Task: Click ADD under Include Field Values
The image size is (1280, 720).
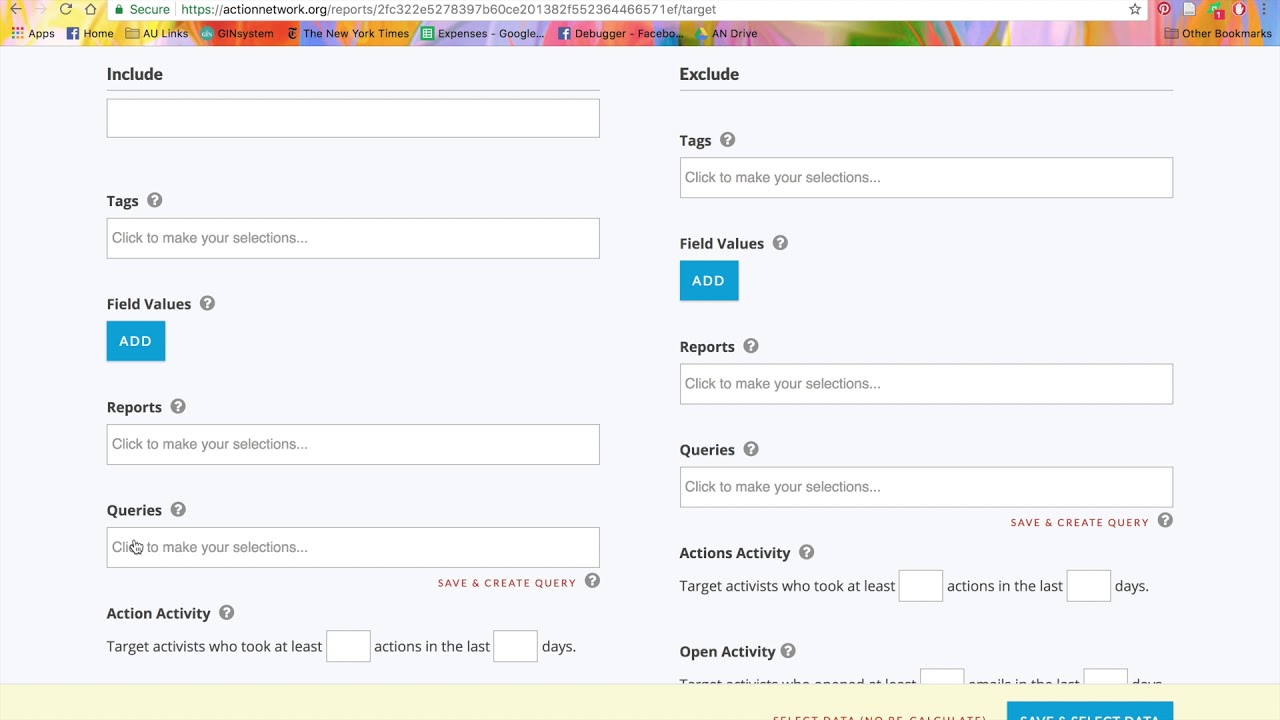Action: (136, 341)
